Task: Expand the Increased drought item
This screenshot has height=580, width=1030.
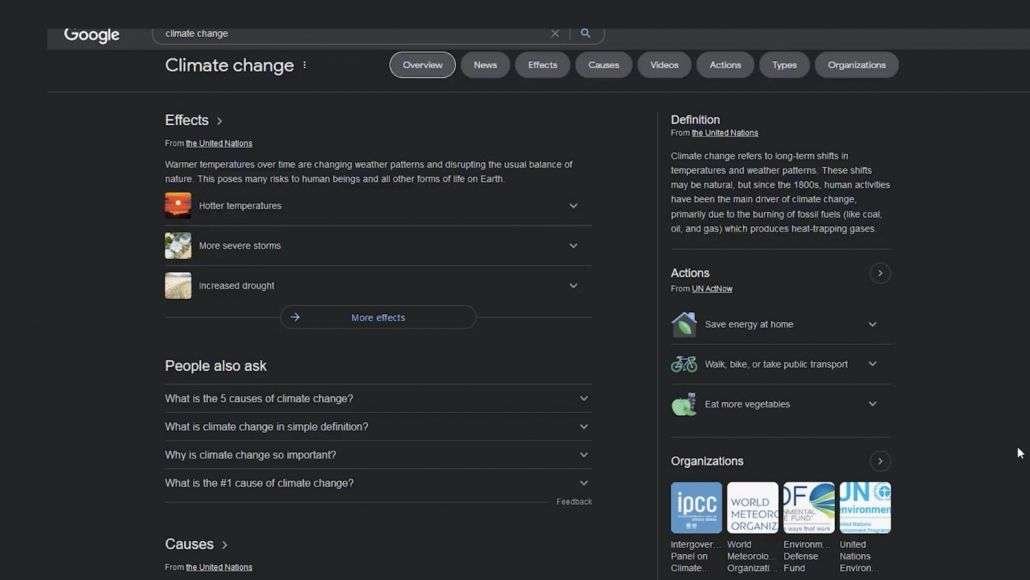Action: [378, 286]
